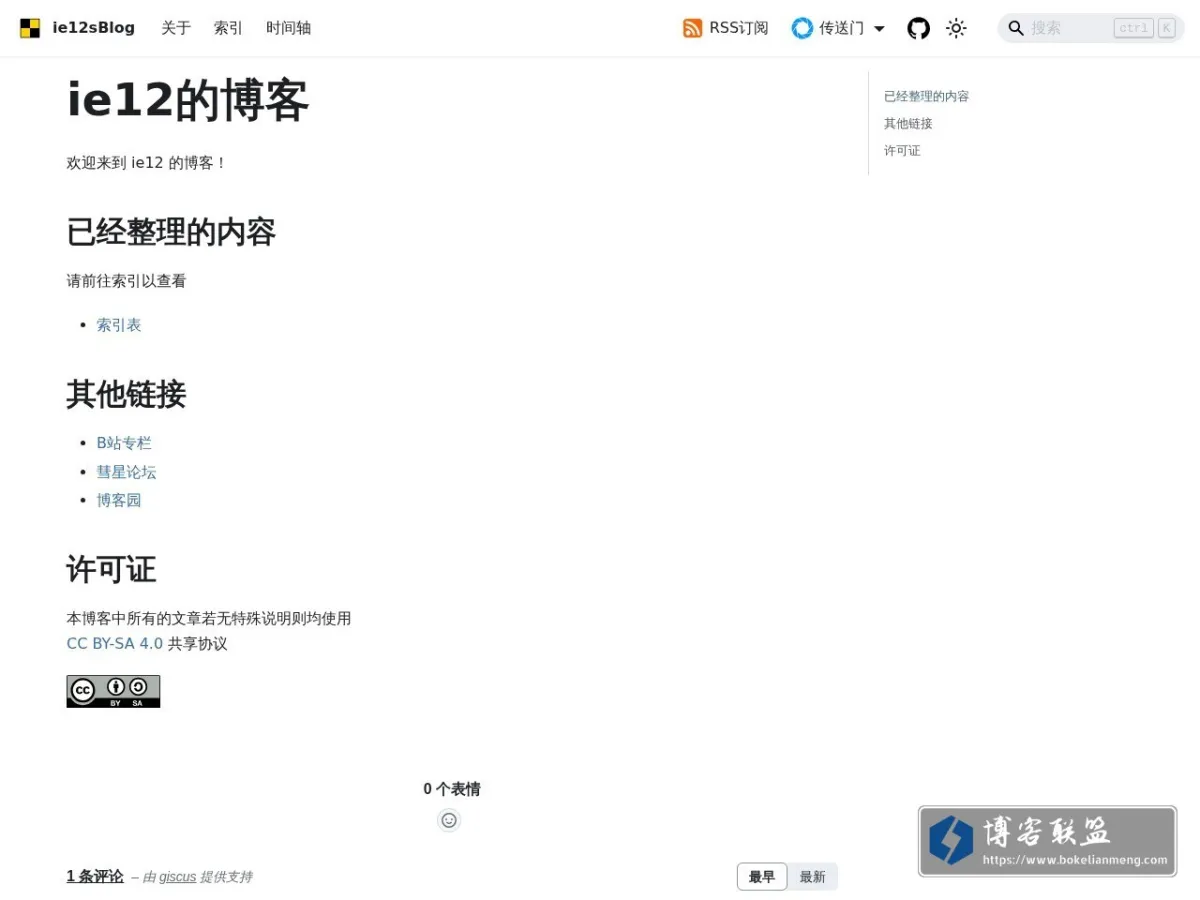Click the emoji reaction smiley button
1200x900 pixels.
[x=449, y=820]
